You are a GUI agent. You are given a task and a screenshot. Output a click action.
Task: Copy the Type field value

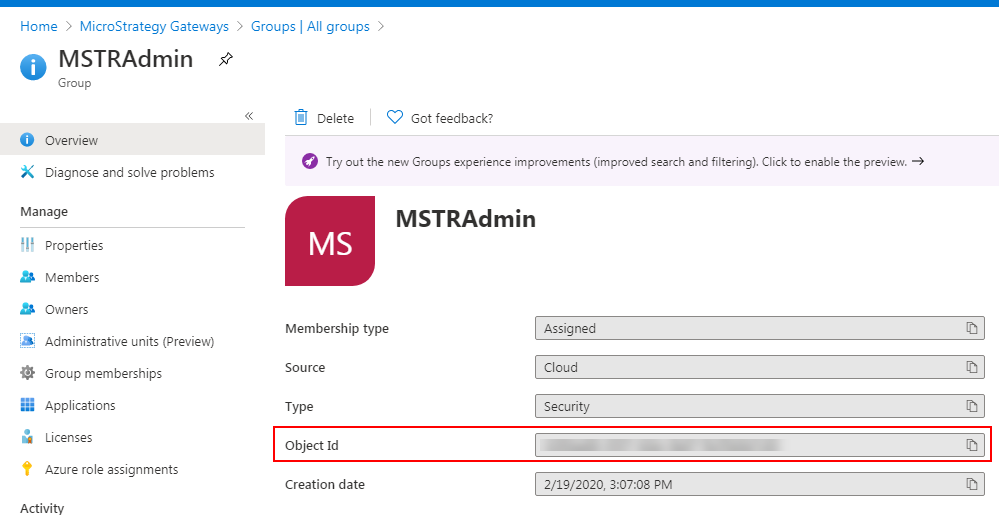971,406
